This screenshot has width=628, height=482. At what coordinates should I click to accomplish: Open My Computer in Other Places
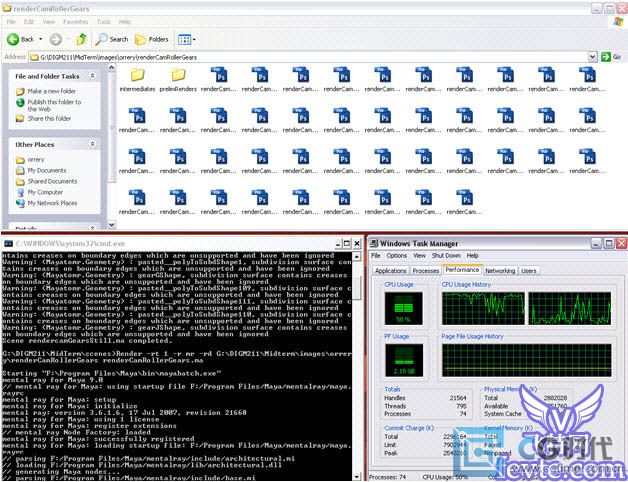pos(45,192)
